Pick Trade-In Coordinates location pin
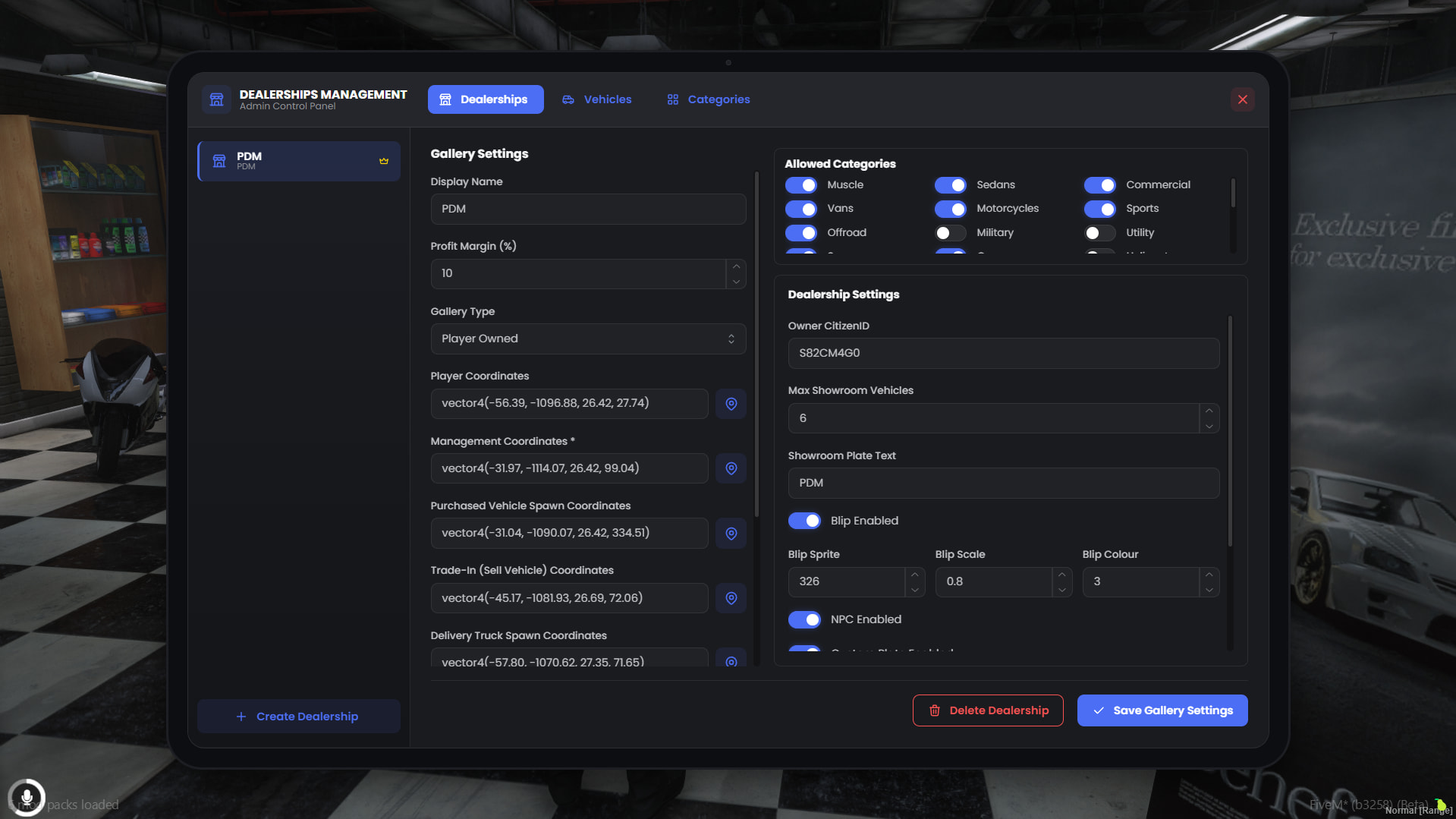The height and width of the screenshot is (819, 1456). [x=731, y=598]
